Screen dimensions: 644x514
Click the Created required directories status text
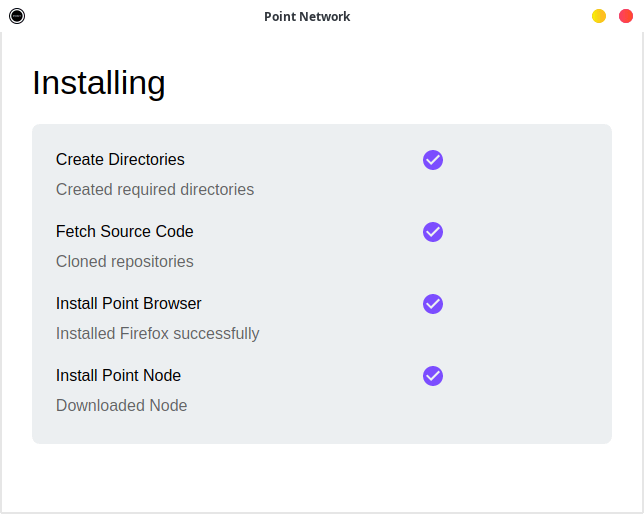[x=155, y=190]
